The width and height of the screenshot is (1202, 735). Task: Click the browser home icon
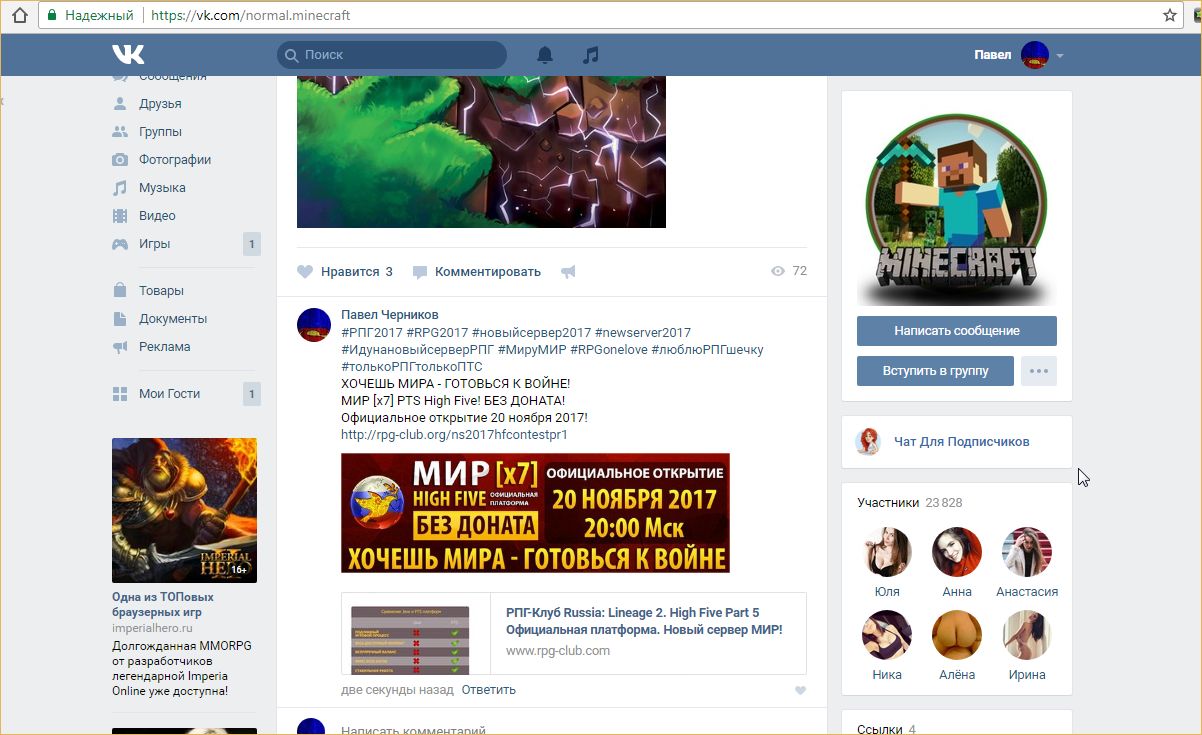[x=19, y=16]
